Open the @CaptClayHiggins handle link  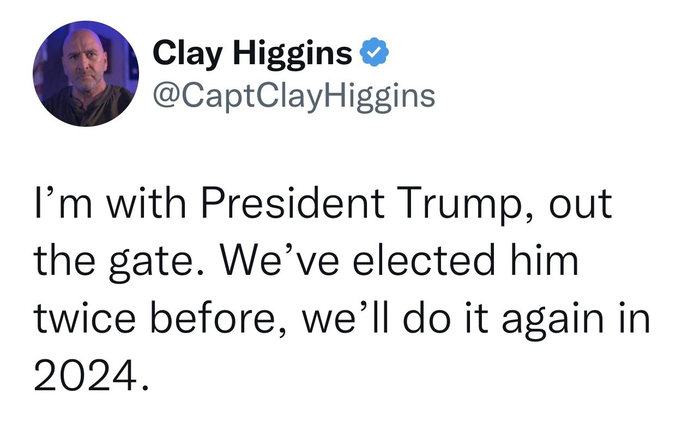click(x=293, y=95)
